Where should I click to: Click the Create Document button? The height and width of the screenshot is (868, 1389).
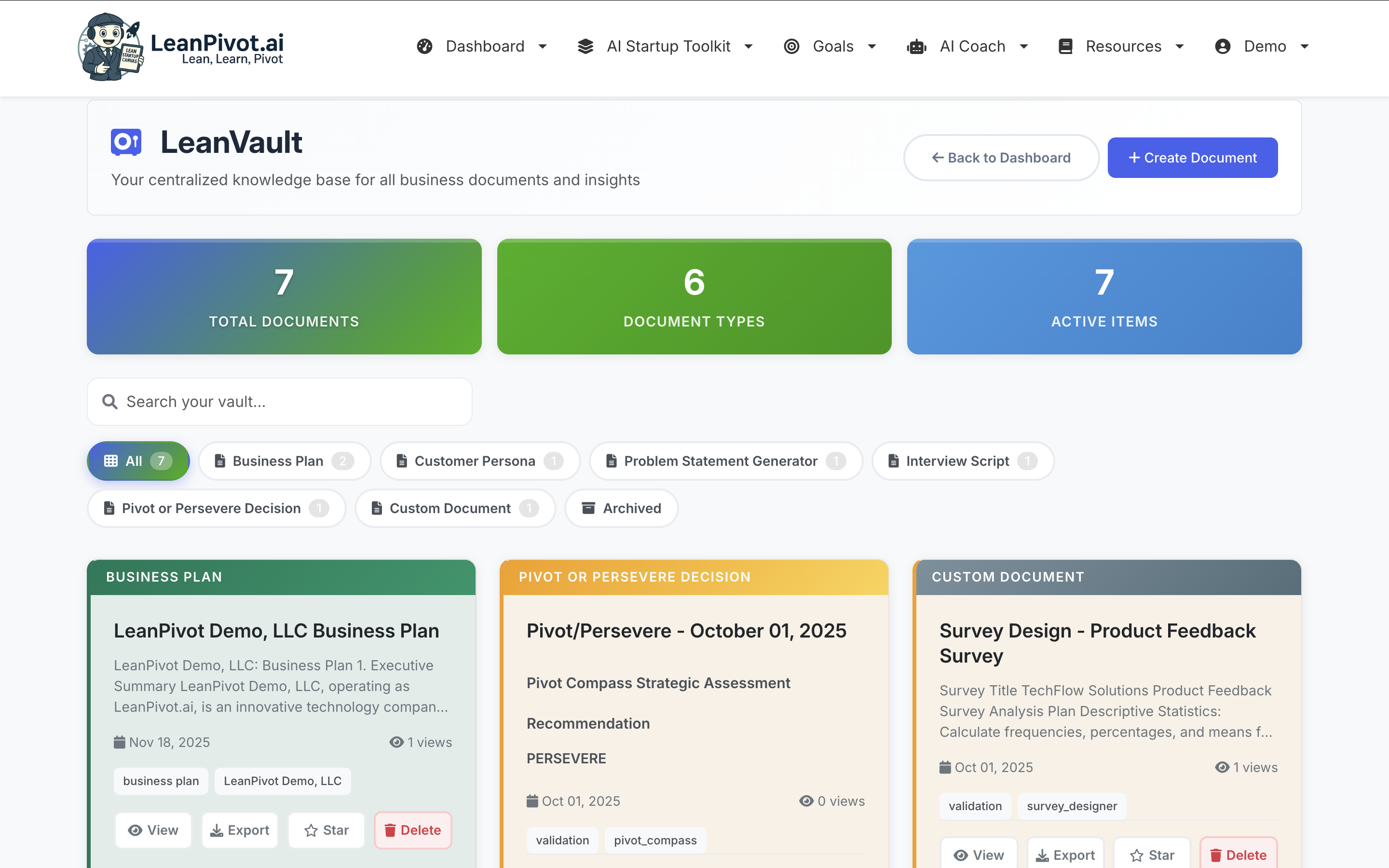point(1193,157)
